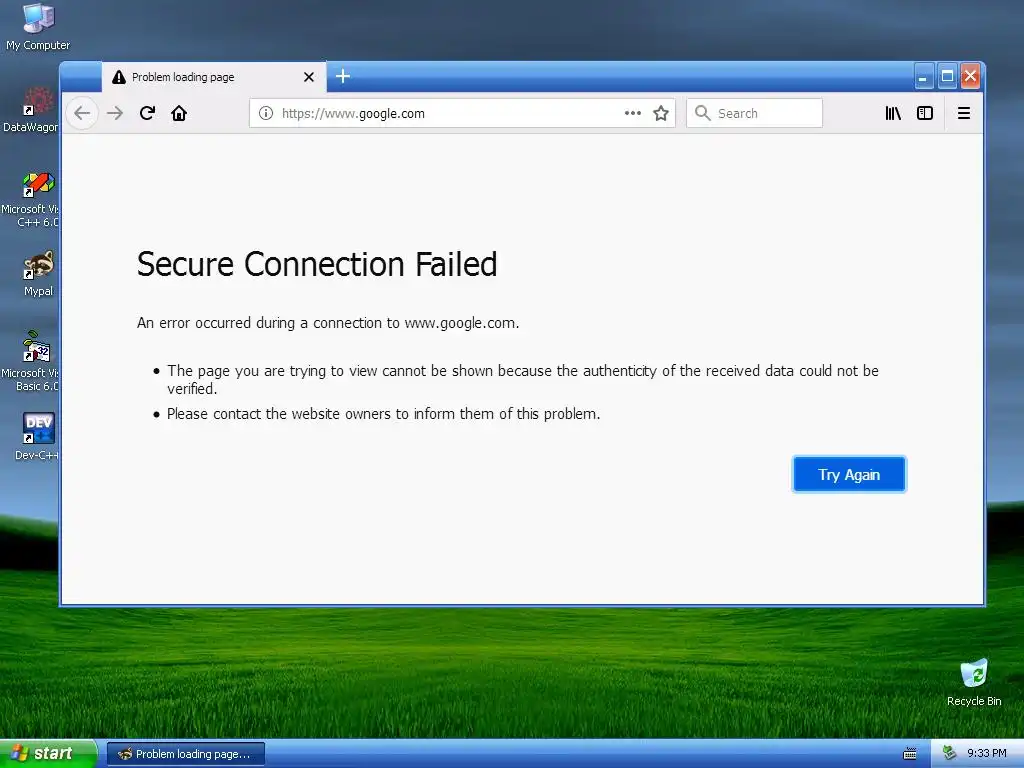Image resolution: width=1024 pixels, height=768 pixels.
Task: Open a new tab with the plus
Action: pos(343,76)
